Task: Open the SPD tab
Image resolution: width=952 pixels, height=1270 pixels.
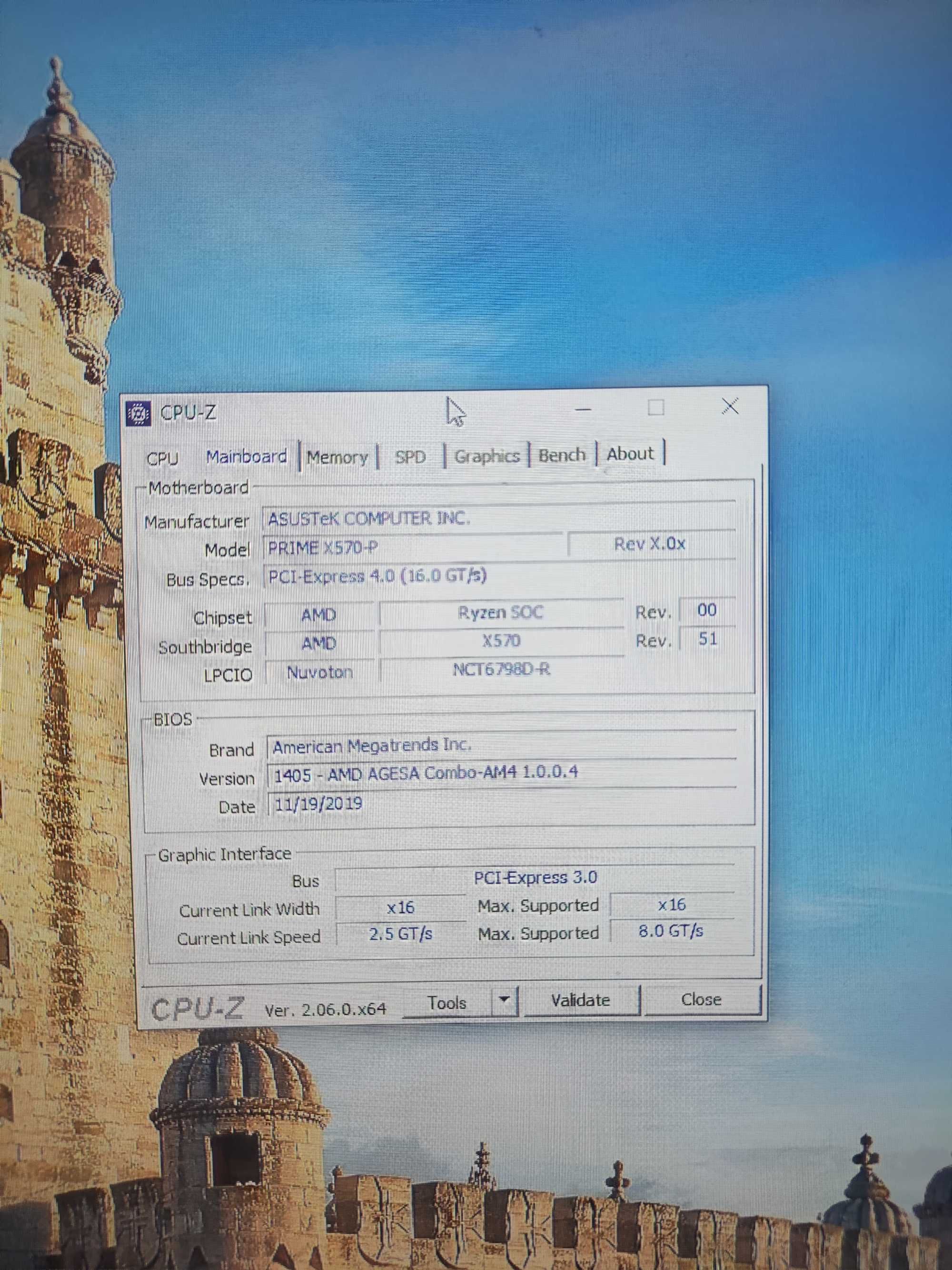Action: [410, 457]
